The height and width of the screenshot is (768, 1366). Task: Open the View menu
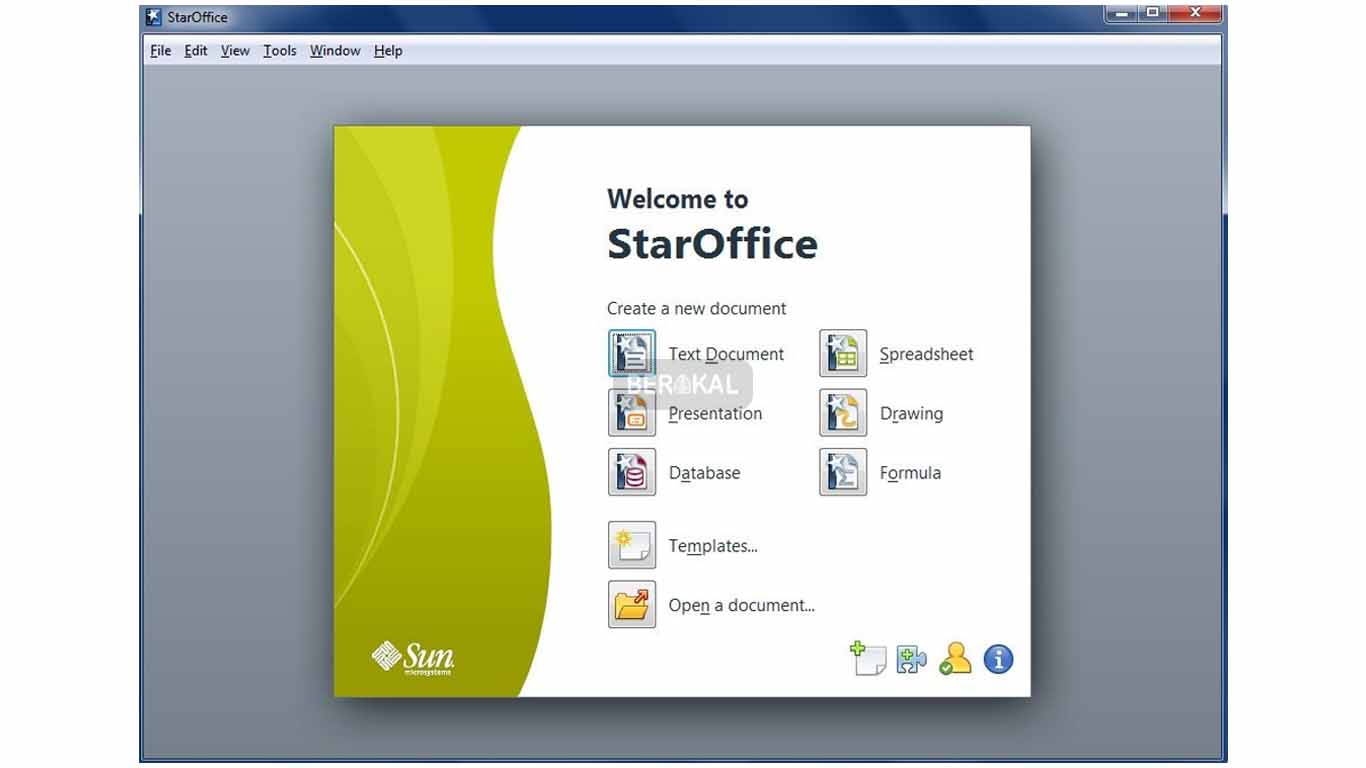click(x=235, y=51)
